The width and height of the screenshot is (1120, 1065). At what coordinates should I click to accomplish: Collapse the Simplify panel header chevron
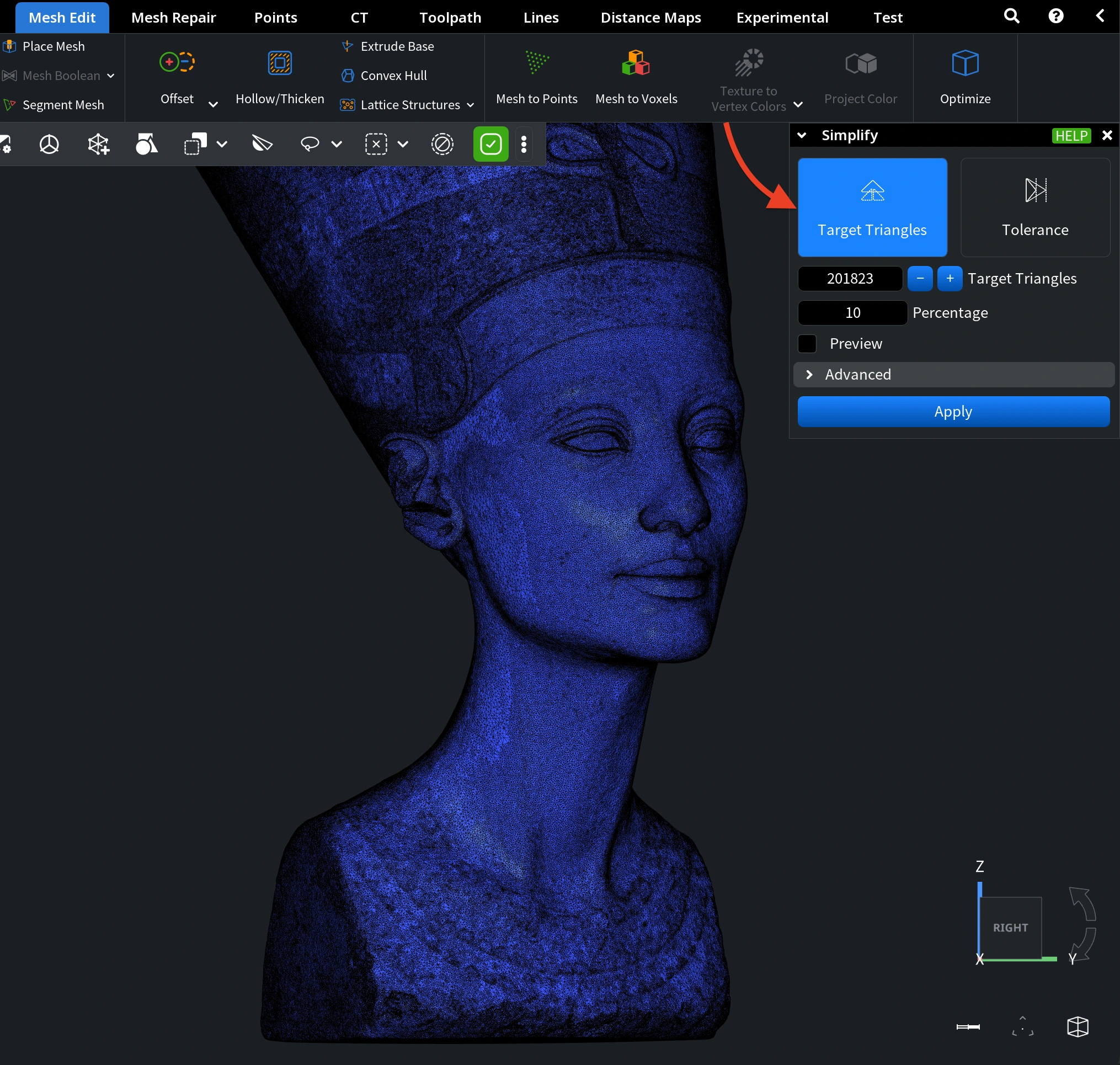click(x=802, y=135)
